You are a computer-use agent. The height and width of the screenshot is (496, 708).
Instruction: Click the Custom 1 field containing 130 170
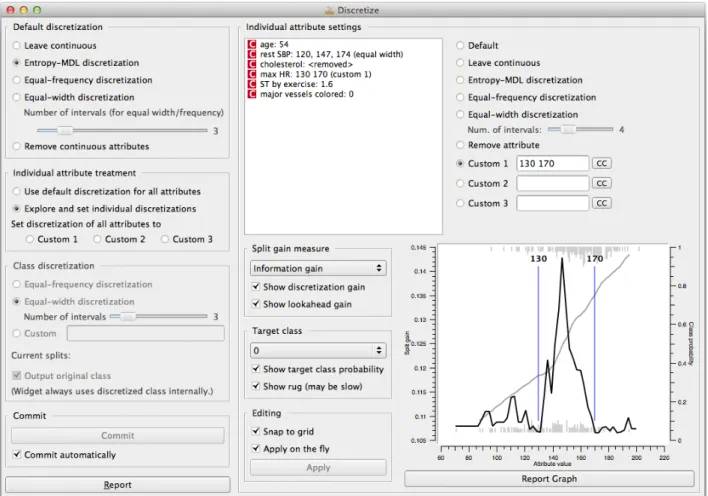click(x=553, y=164)
